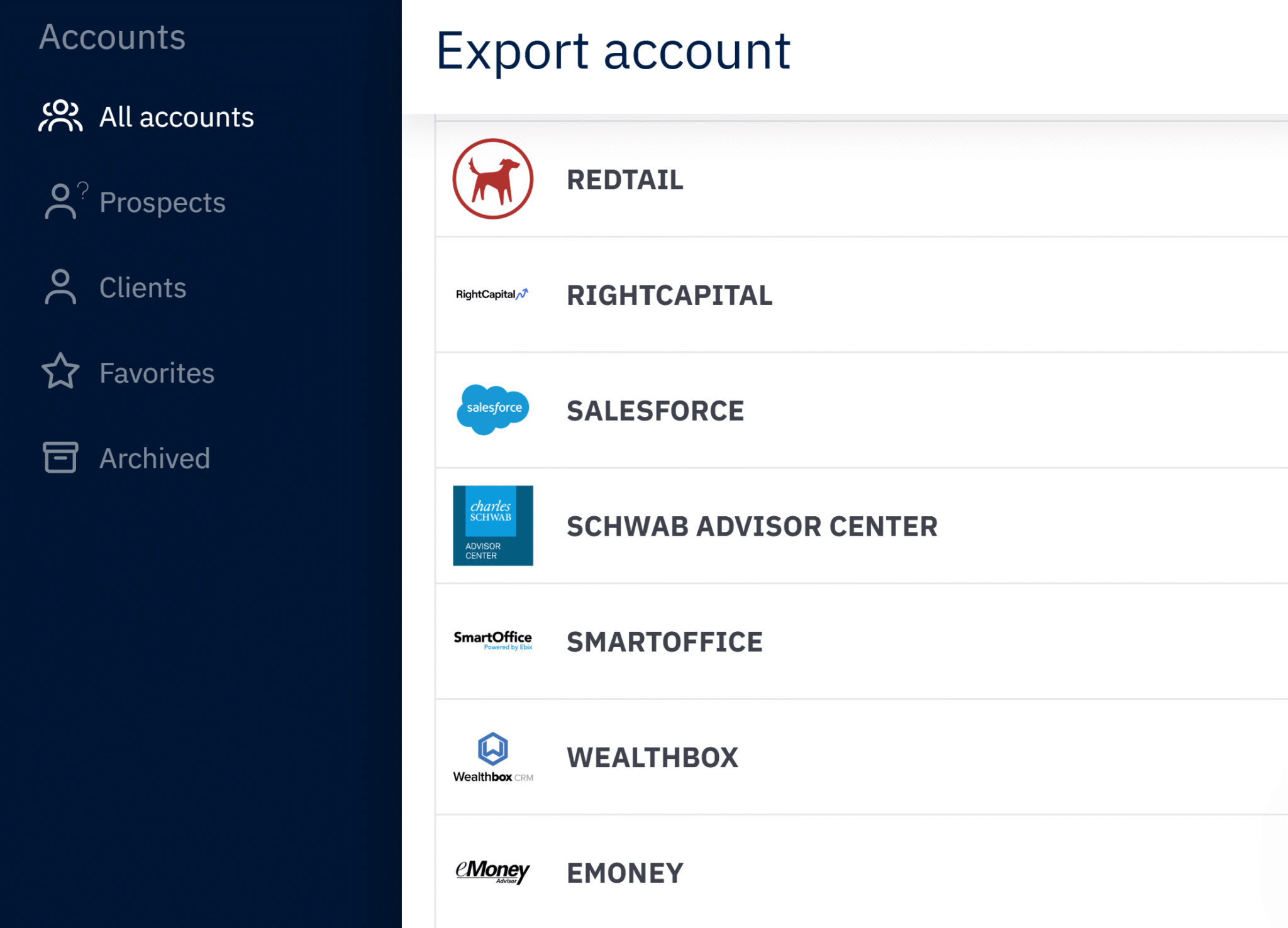
Task: Show Favorites accounts list
Action: pyautogui.click(x=157, y=373)
